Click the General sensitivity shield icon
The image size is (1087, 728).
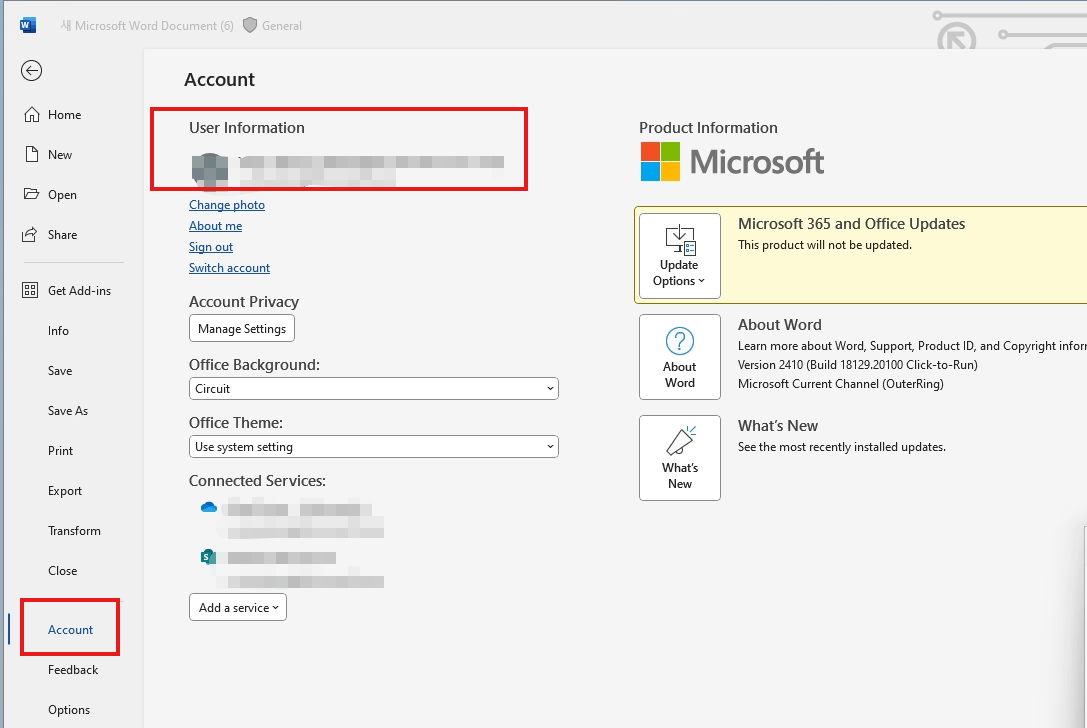250,26
